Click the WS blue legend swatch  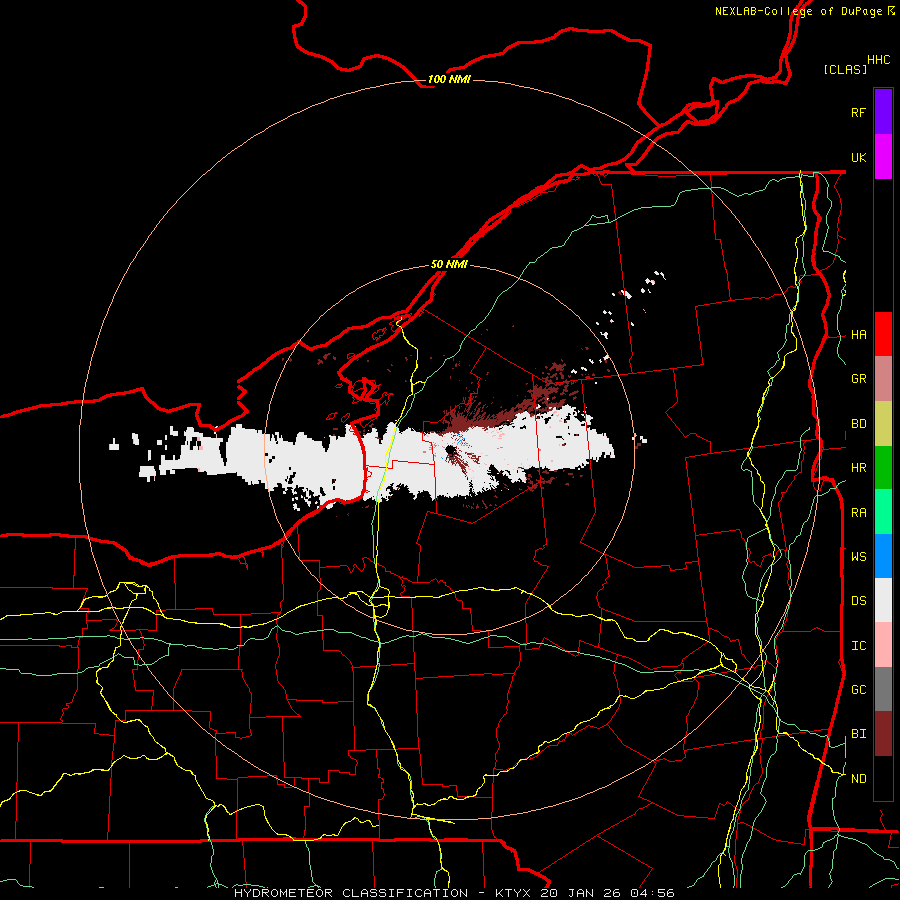[x=883, y=556]
